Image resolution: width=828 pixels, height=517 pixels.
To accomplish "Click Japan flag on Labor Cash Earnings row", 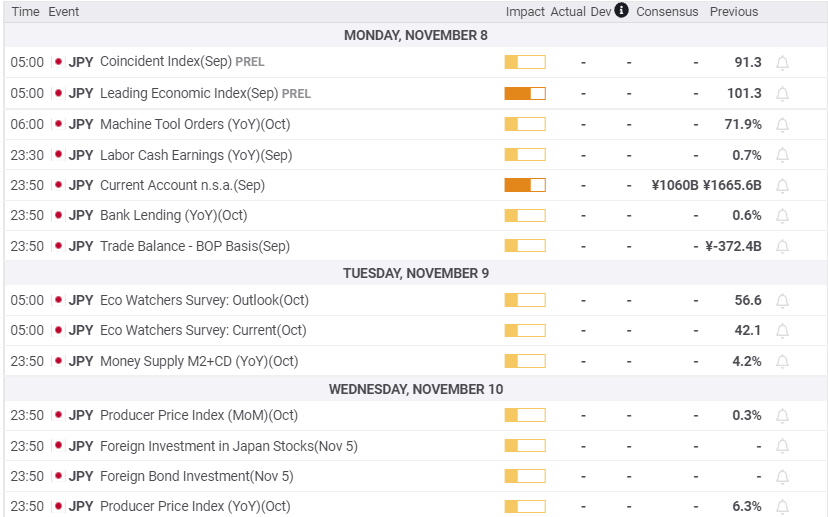I will coord(58,155).
